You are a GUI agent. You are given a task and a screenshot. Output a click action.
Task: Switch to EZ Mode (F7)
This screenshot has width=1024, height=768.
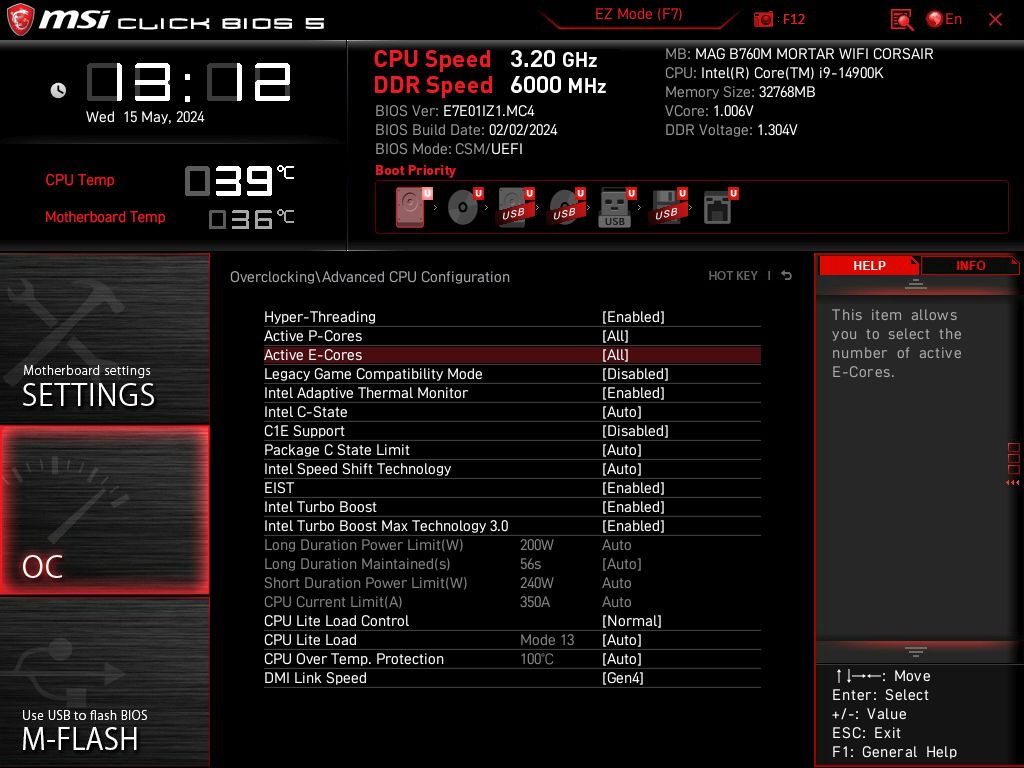click(x=639, y=14)
